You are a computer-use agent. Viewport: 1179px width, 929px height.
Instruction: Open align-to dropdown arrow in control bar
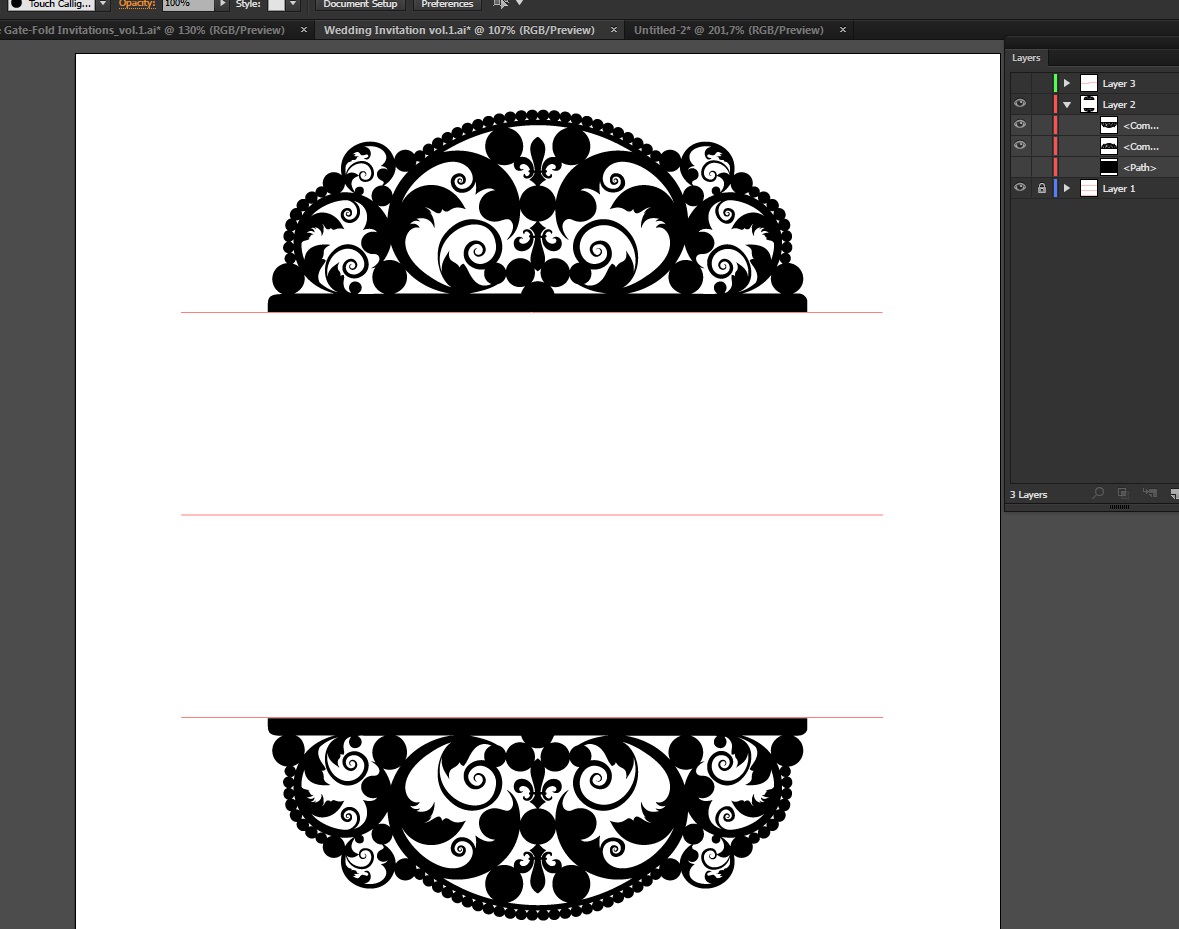[x=519, y=3]
